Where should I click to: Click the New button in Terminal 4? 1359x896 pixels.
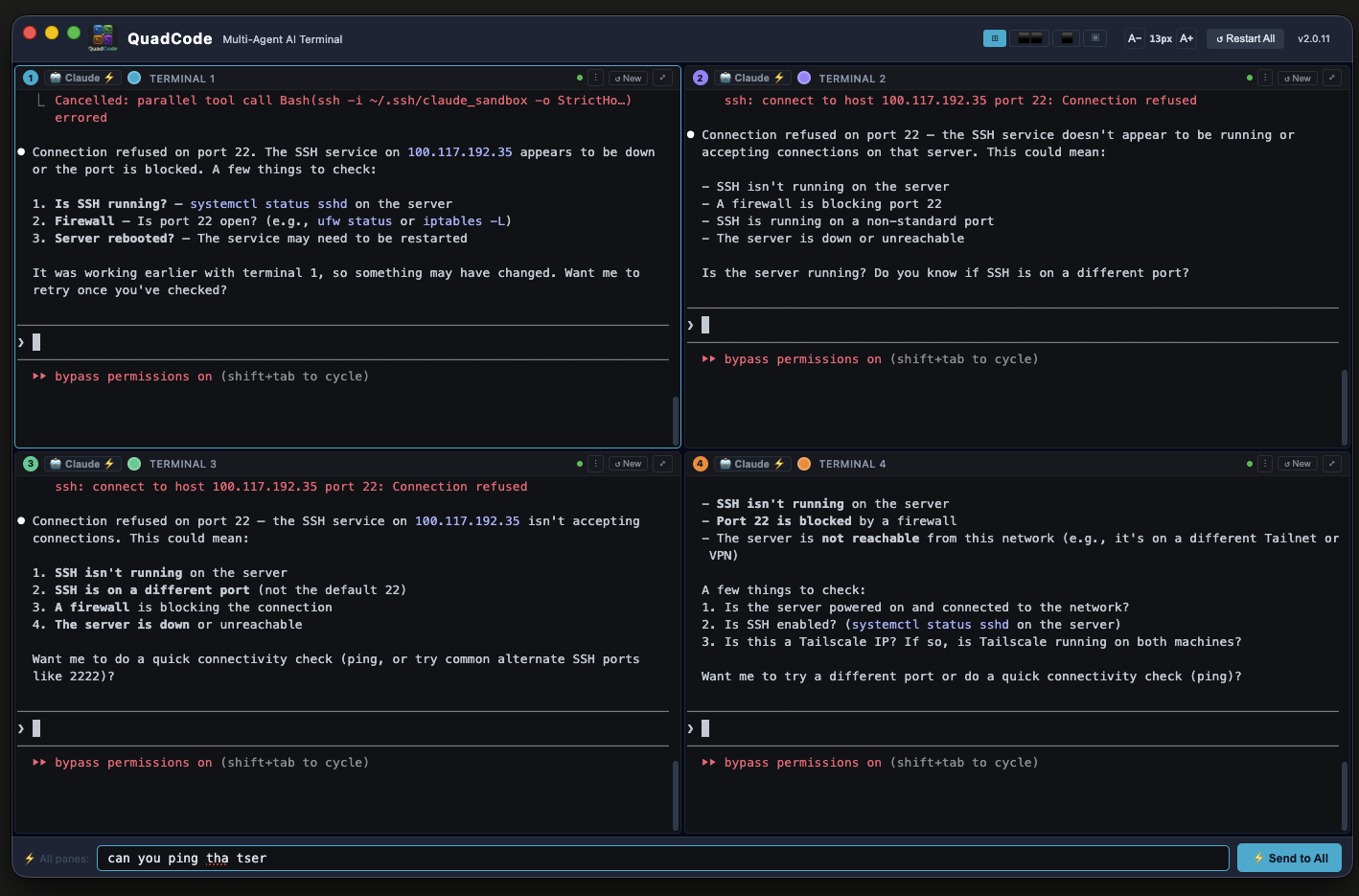click(1298, 464)
